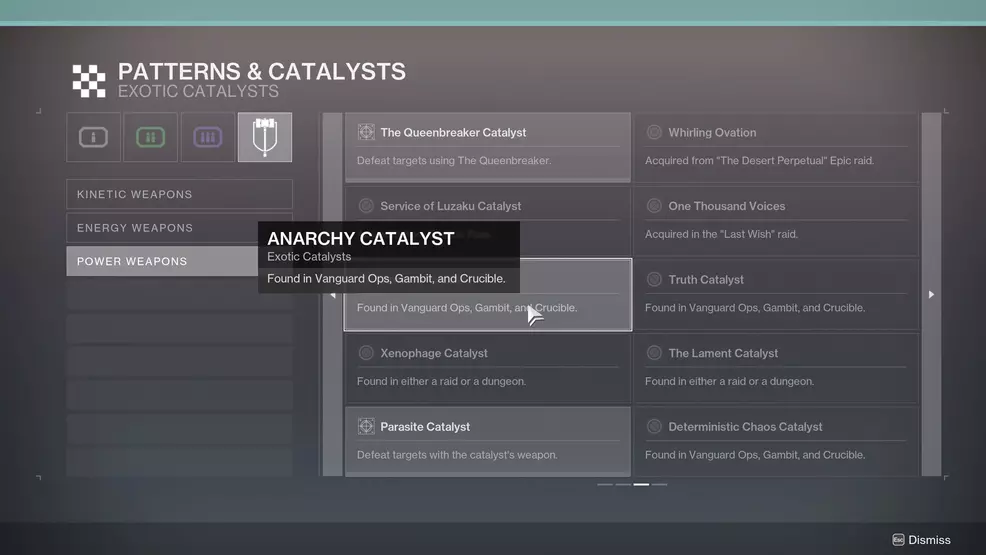Select Energy Weapons category
The width and height of the screenshot is (986, 555).
179,228
